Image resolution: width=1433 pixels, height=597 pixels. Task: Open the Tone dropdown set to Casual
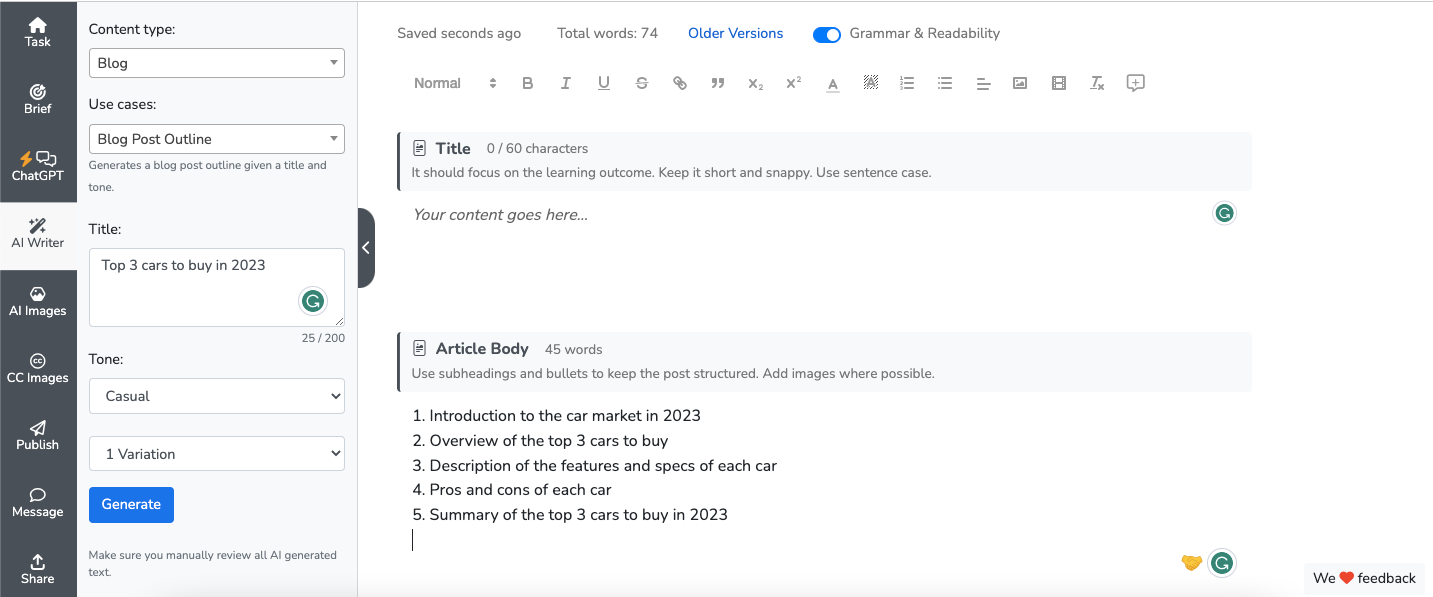(216, 396)
